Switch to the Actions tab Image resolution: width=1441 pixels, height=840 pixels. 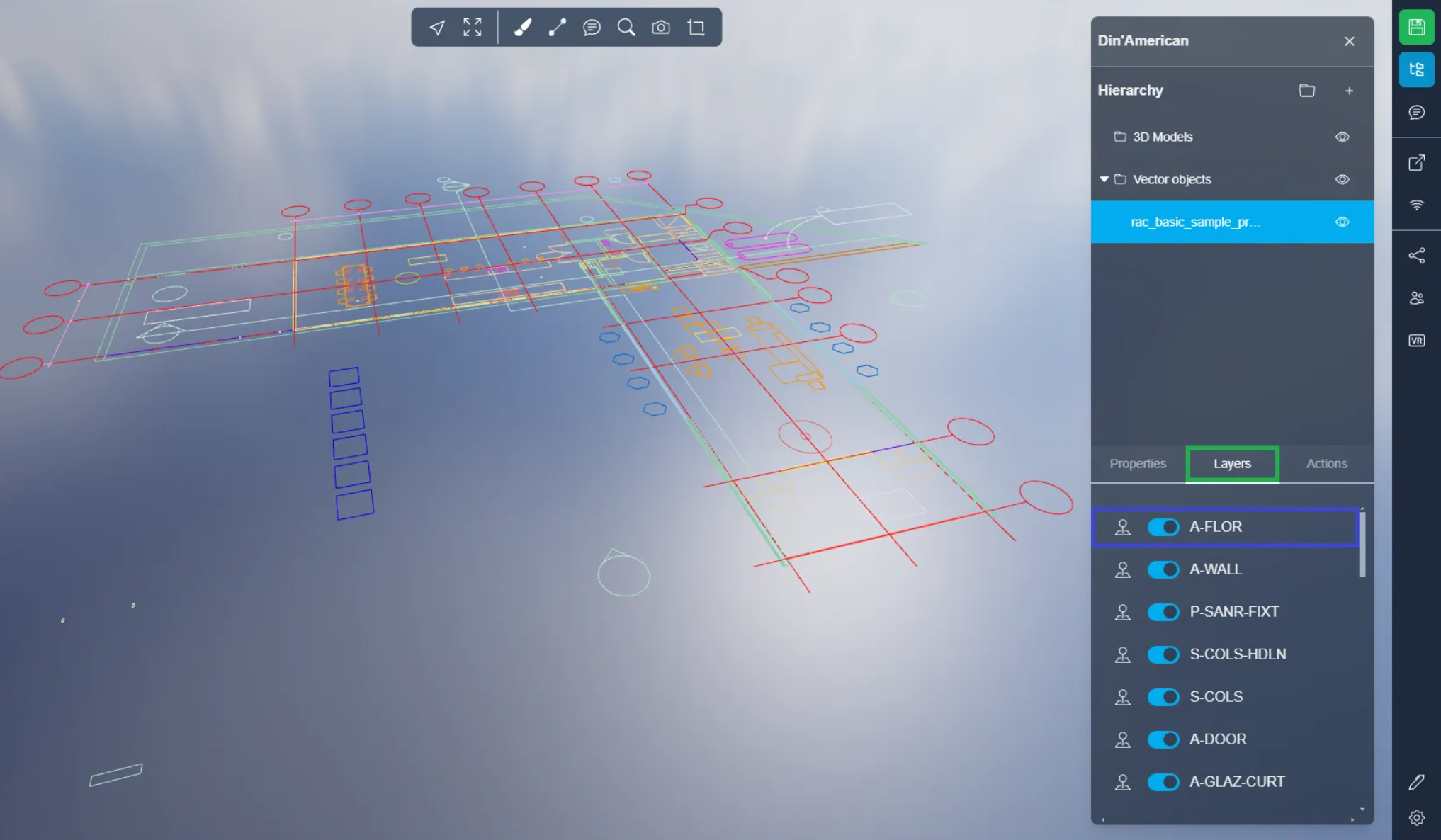(x=1326, y=463)
